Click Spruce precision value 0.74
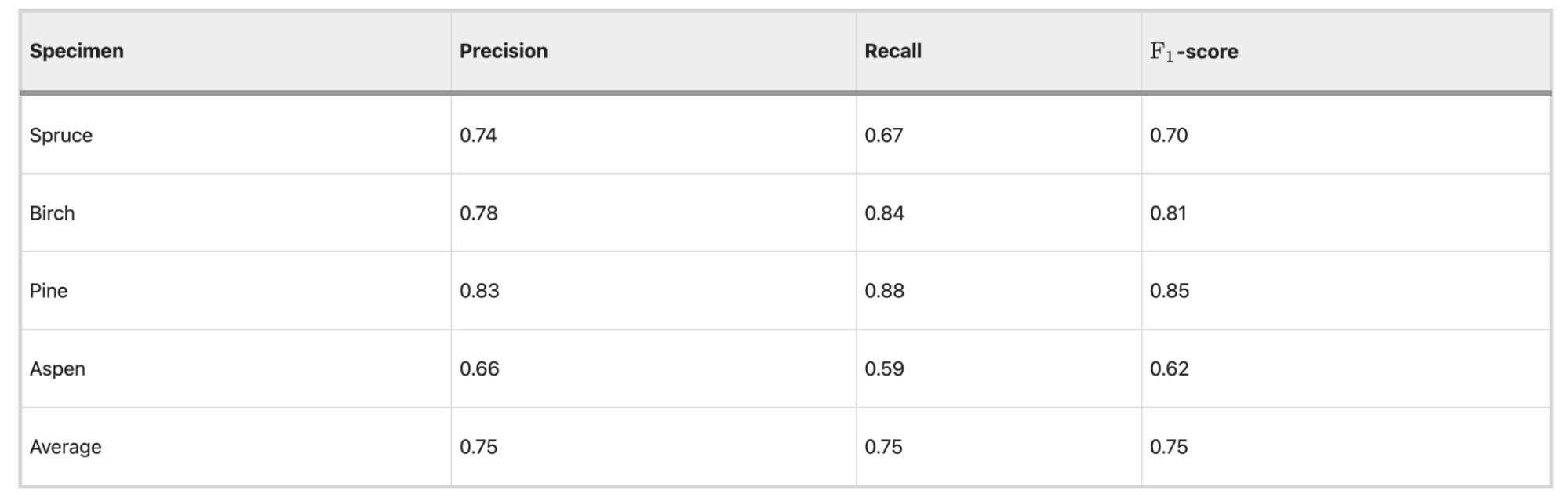The width and height of the screenshot is (1568, 501). click(478, 136)
